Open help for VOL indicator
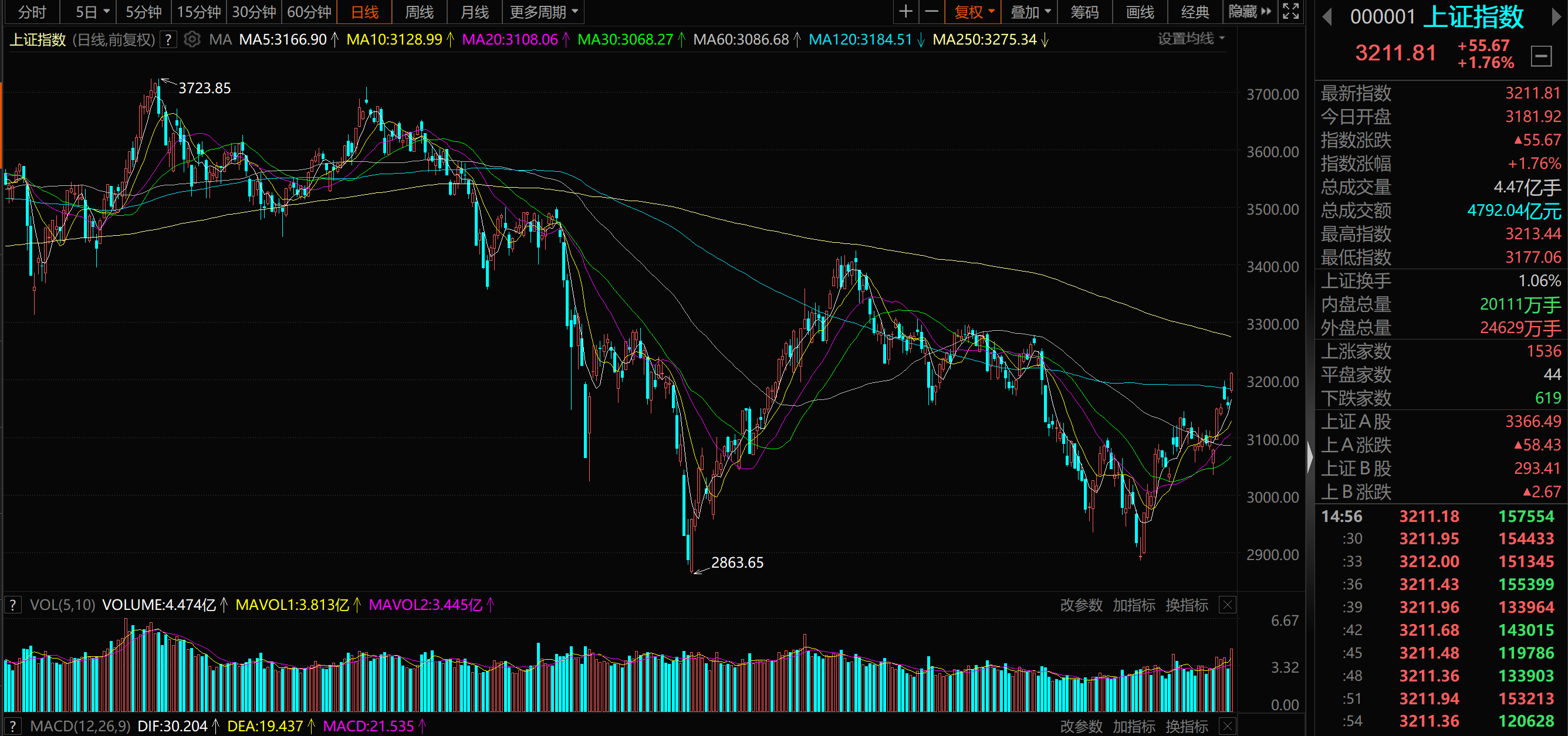The image size is (1568, 736). point(13,605)
